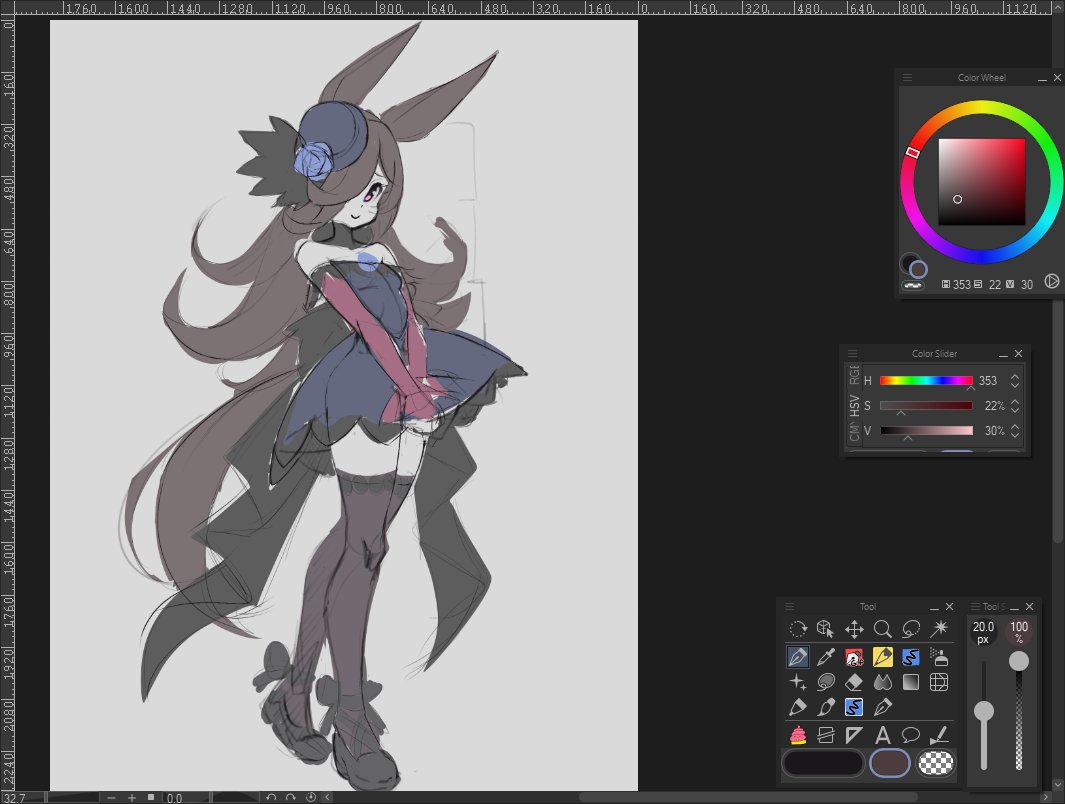Select the Blend droplets tool
The image size is (1065, 804).
[x=882, y=682]
